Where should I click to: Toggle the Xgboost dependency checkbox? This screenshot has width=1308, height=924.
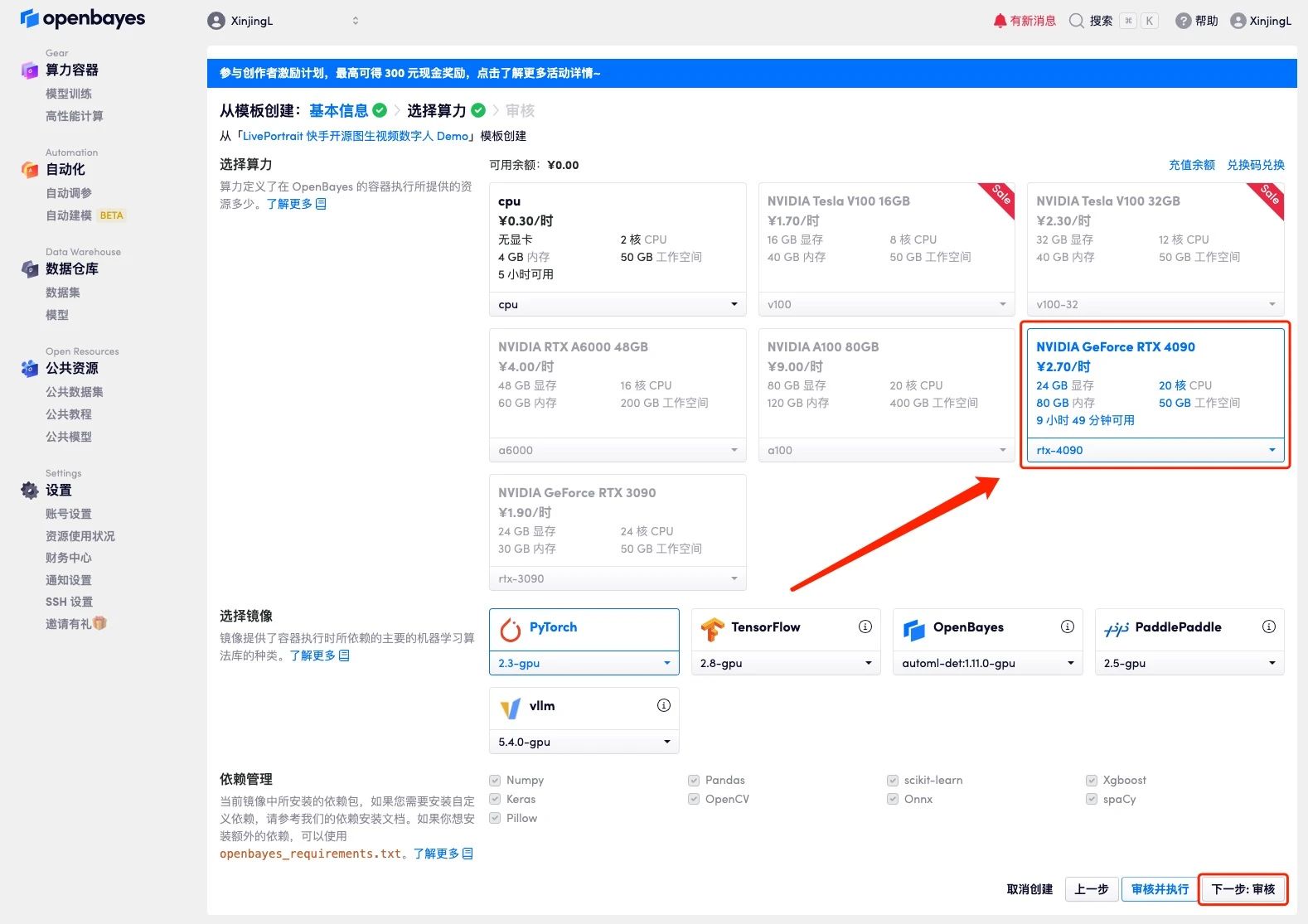tap(1092, 780)
